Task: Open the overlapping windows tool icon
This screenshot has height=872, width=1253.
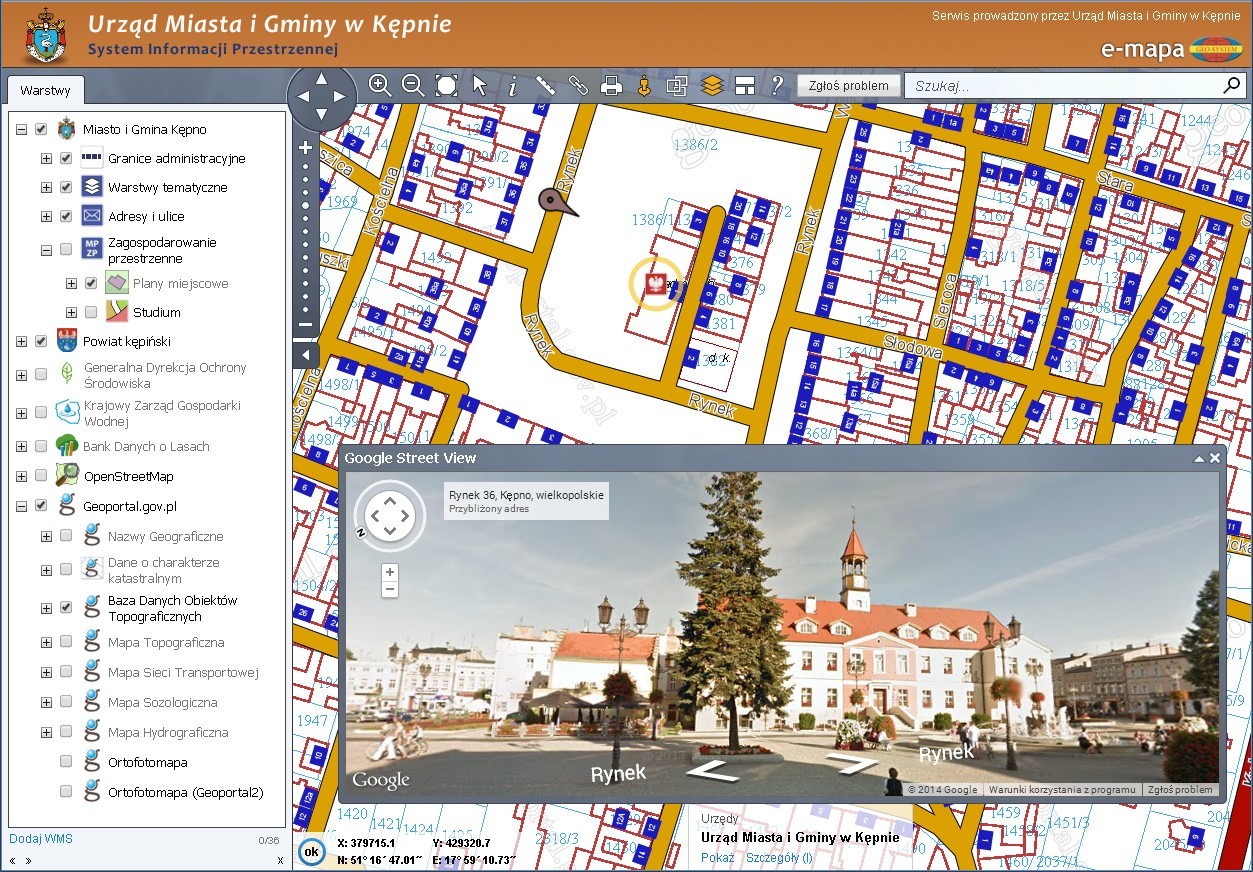Action: (677, 85)
